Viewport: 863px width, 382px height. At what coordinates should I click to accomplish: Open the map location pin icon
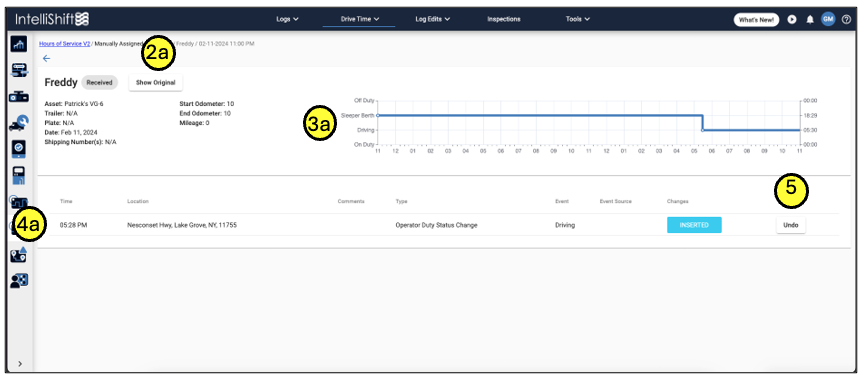(x=19, y=255)
